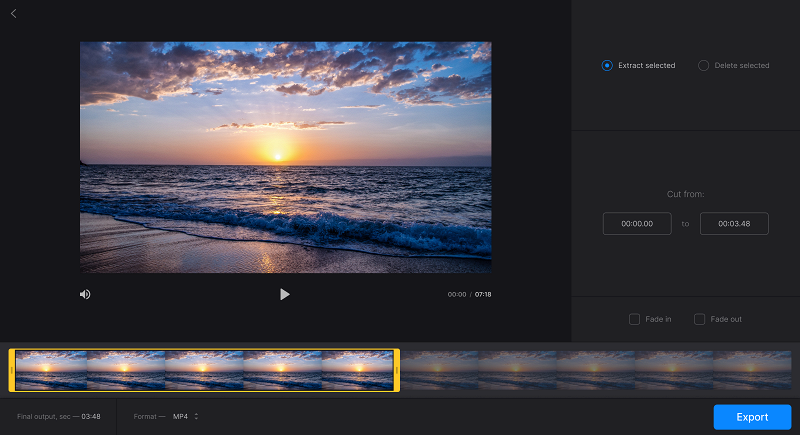
Task: Mute the video with the speaker icon
Action: click(x=85, y=294)
